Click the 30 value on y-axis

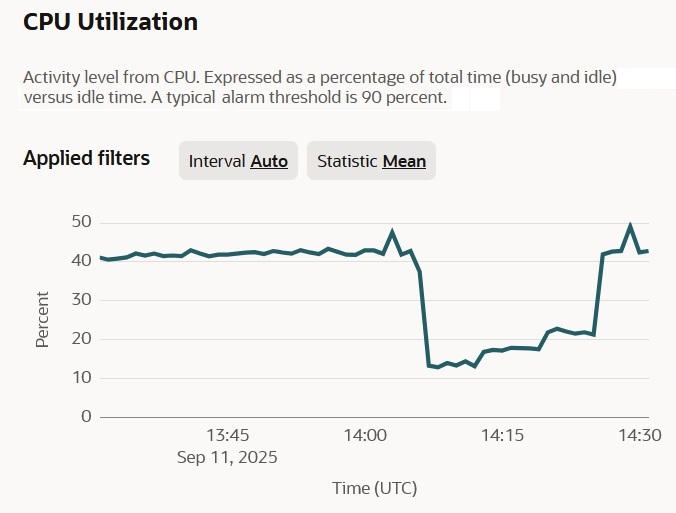click(x=81, y=299)
